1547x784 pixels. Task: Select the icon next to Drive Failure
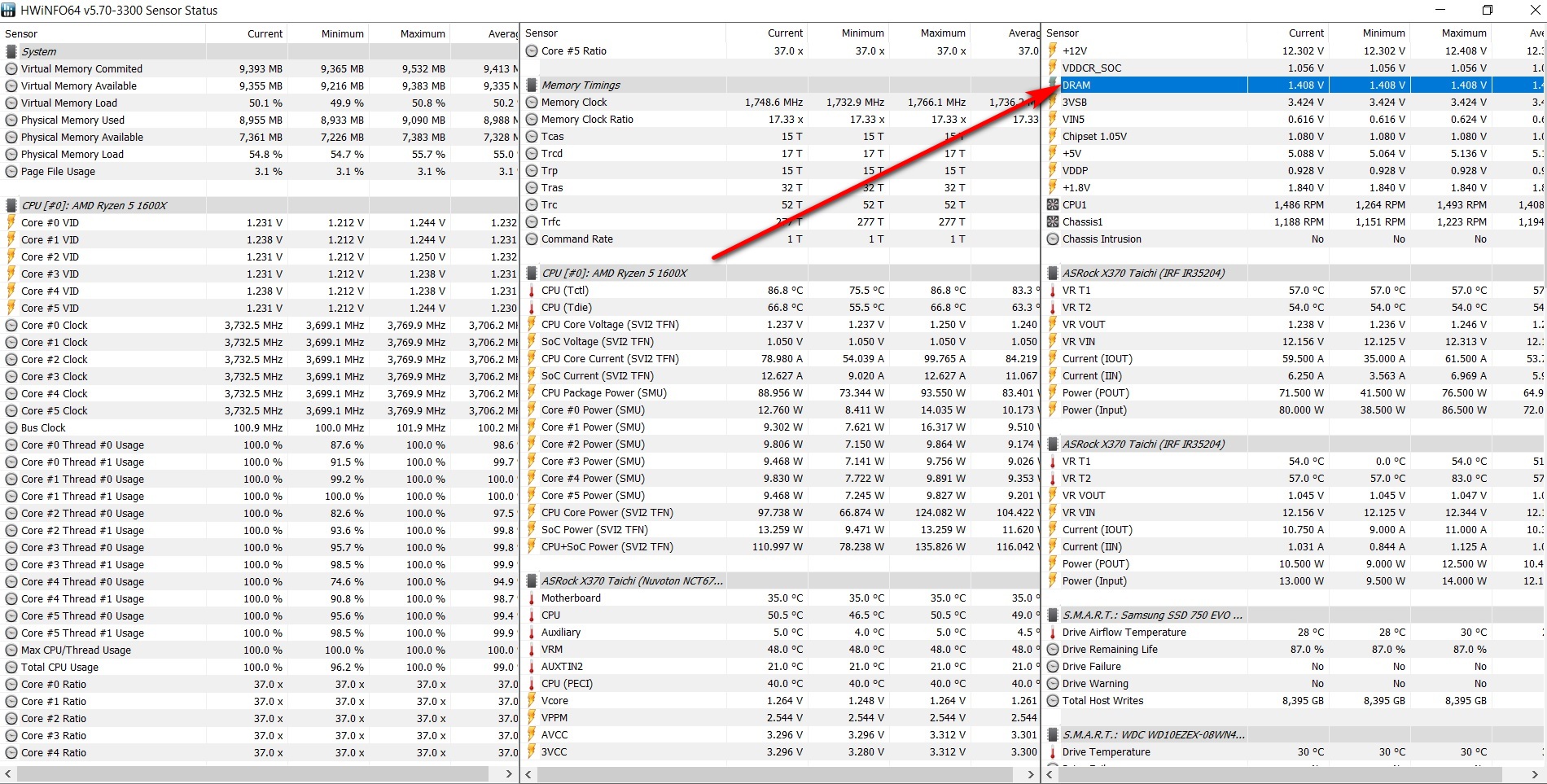click(x=1053, y=667)
